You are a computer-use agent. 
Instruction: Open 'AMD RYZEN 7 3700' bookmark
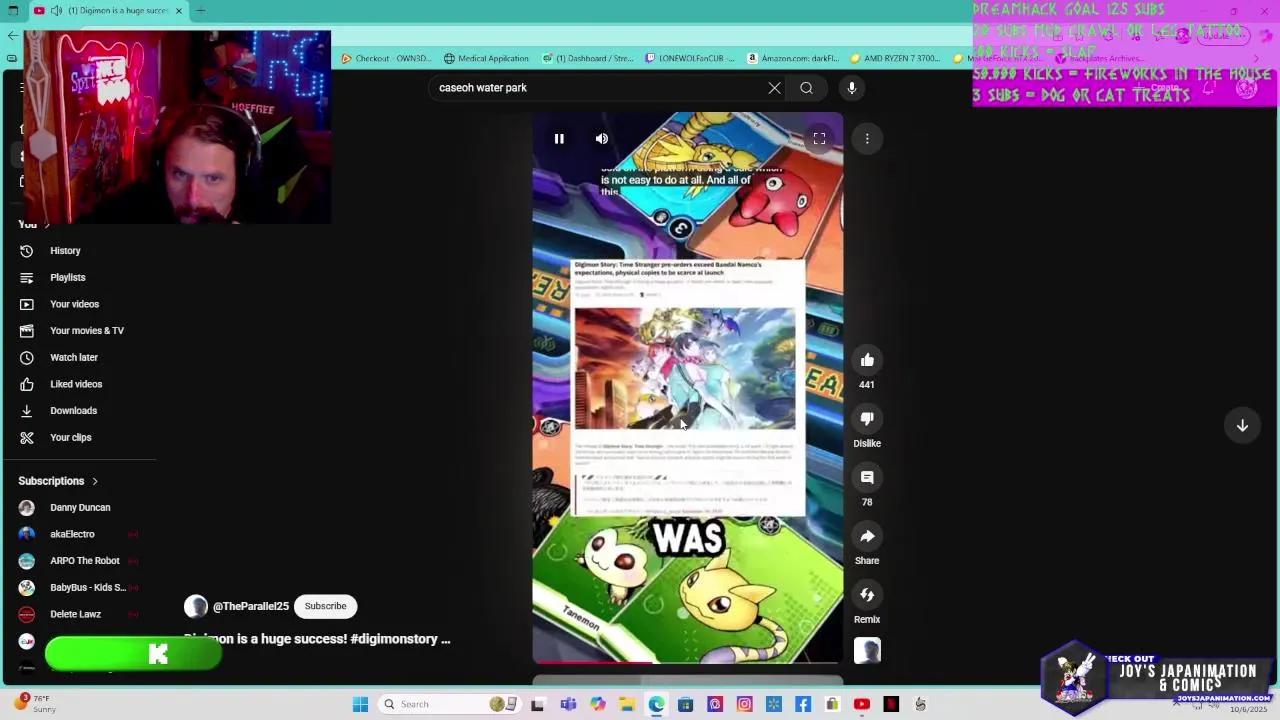tap(895, 59)
